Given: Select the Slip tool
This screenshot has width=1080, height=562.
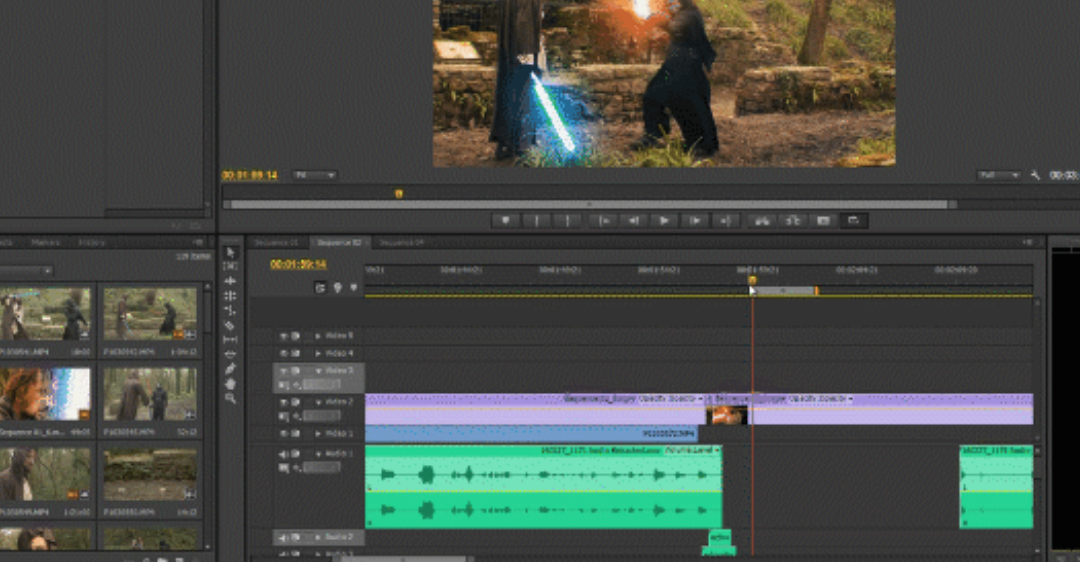Looking at the screenshot, I should [231, 340].
